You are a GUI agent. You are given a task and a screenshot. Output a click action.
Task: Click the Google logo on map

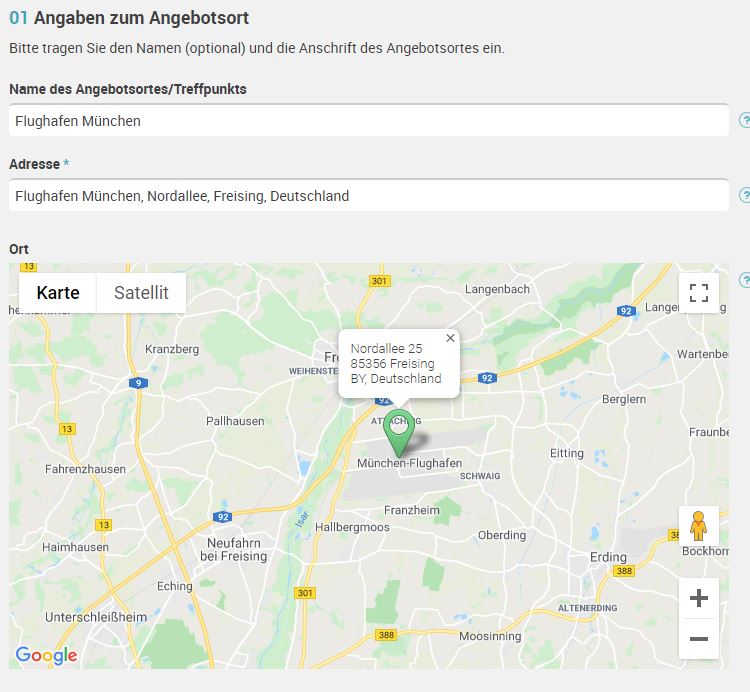click(x=46, y=655)
